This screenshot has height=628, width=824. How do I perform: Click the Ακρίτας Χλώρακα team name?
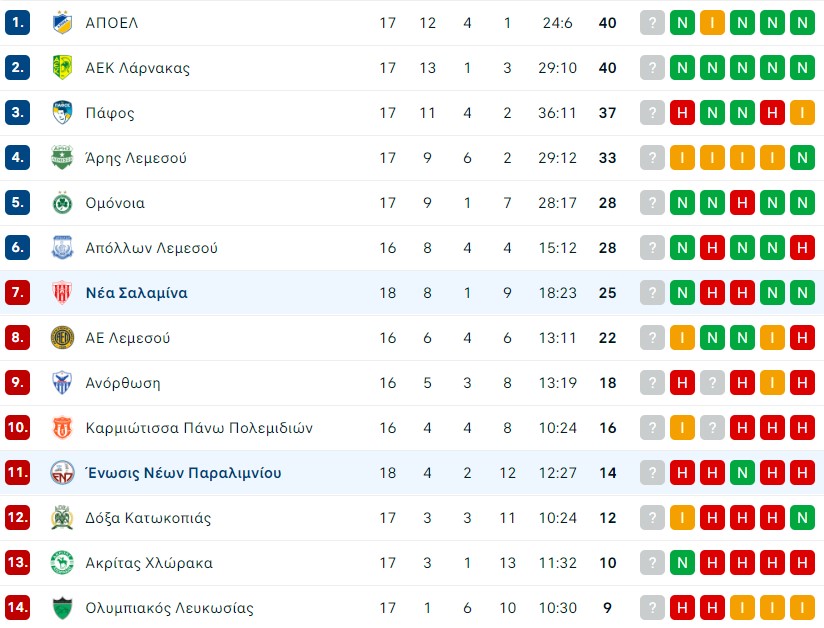coord(149,563)
